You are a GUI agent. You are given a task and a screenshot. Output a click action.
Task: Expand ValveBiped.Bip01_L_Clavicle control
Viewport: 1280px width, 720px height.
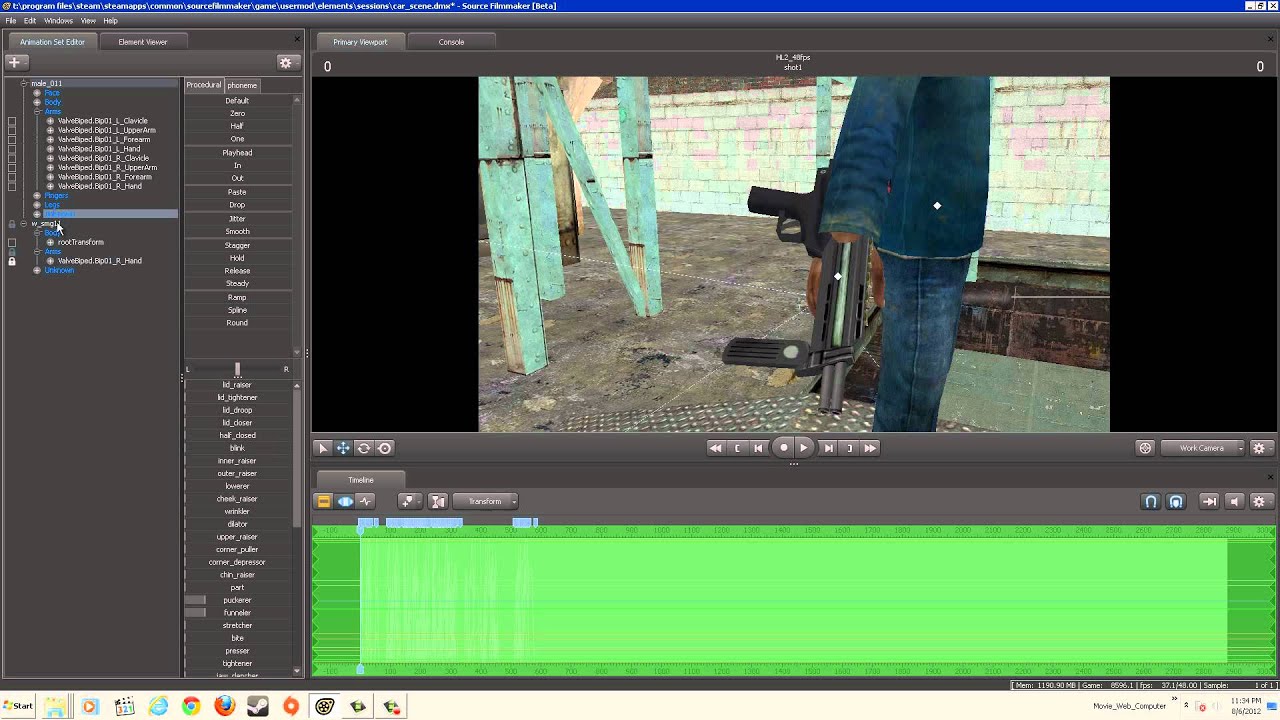[x=50, y=121]
